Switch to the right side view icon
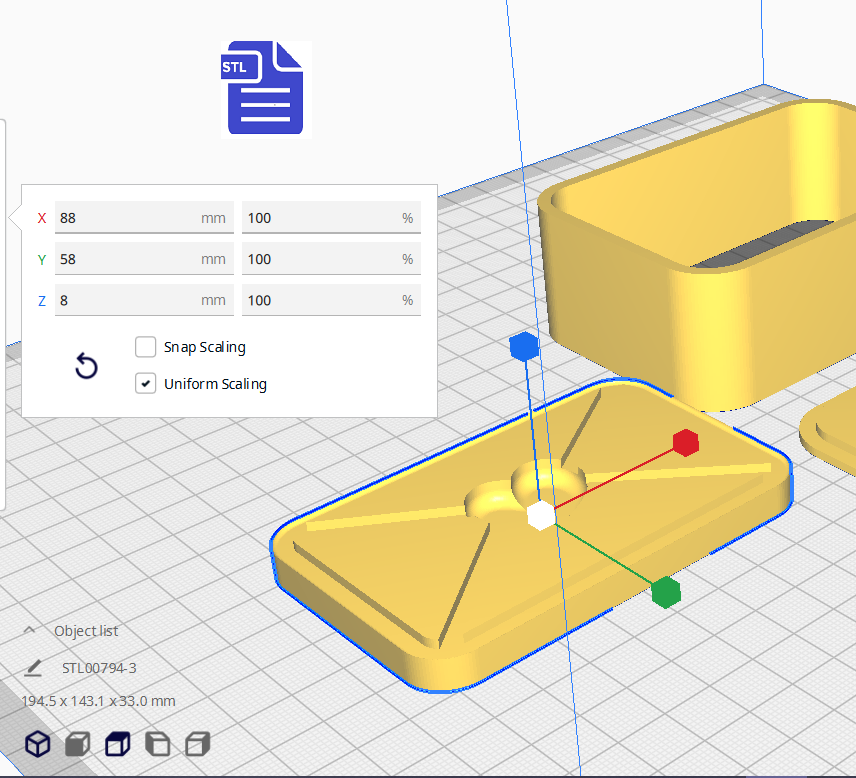This screenshot has height=778, width=856. click(198, 744)
